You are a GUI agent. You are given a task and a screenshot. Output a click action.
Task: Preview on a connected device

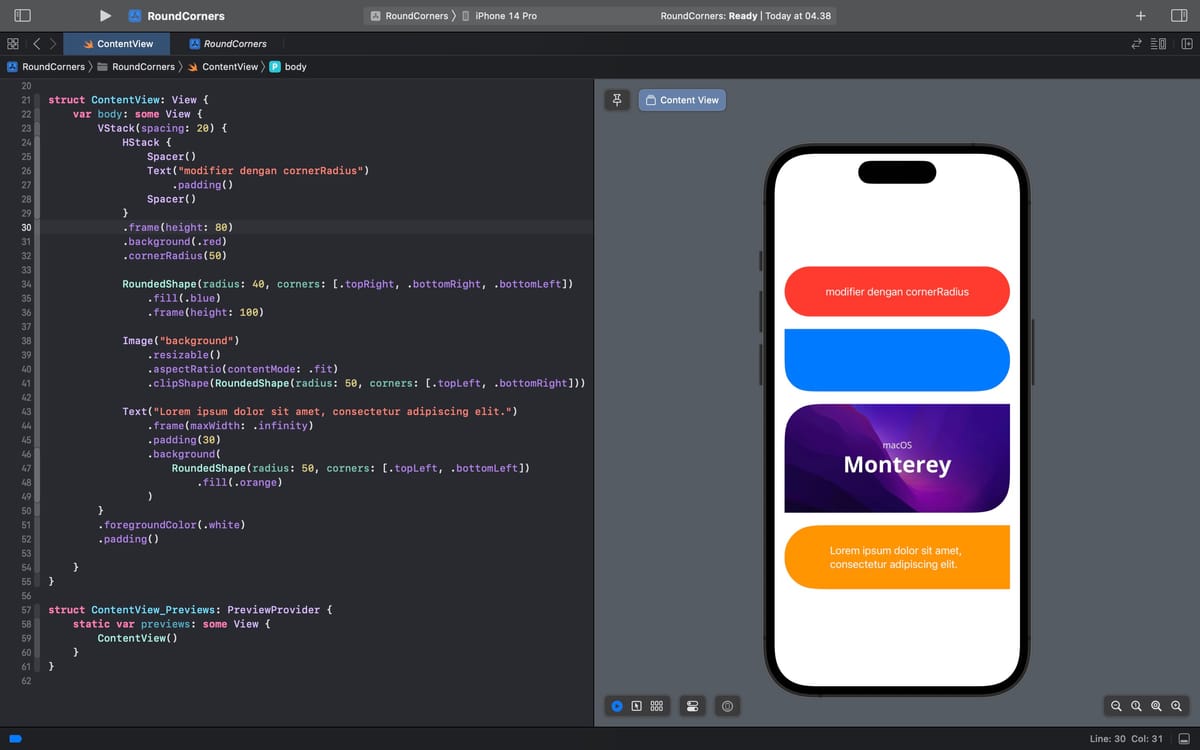point(727,706)
